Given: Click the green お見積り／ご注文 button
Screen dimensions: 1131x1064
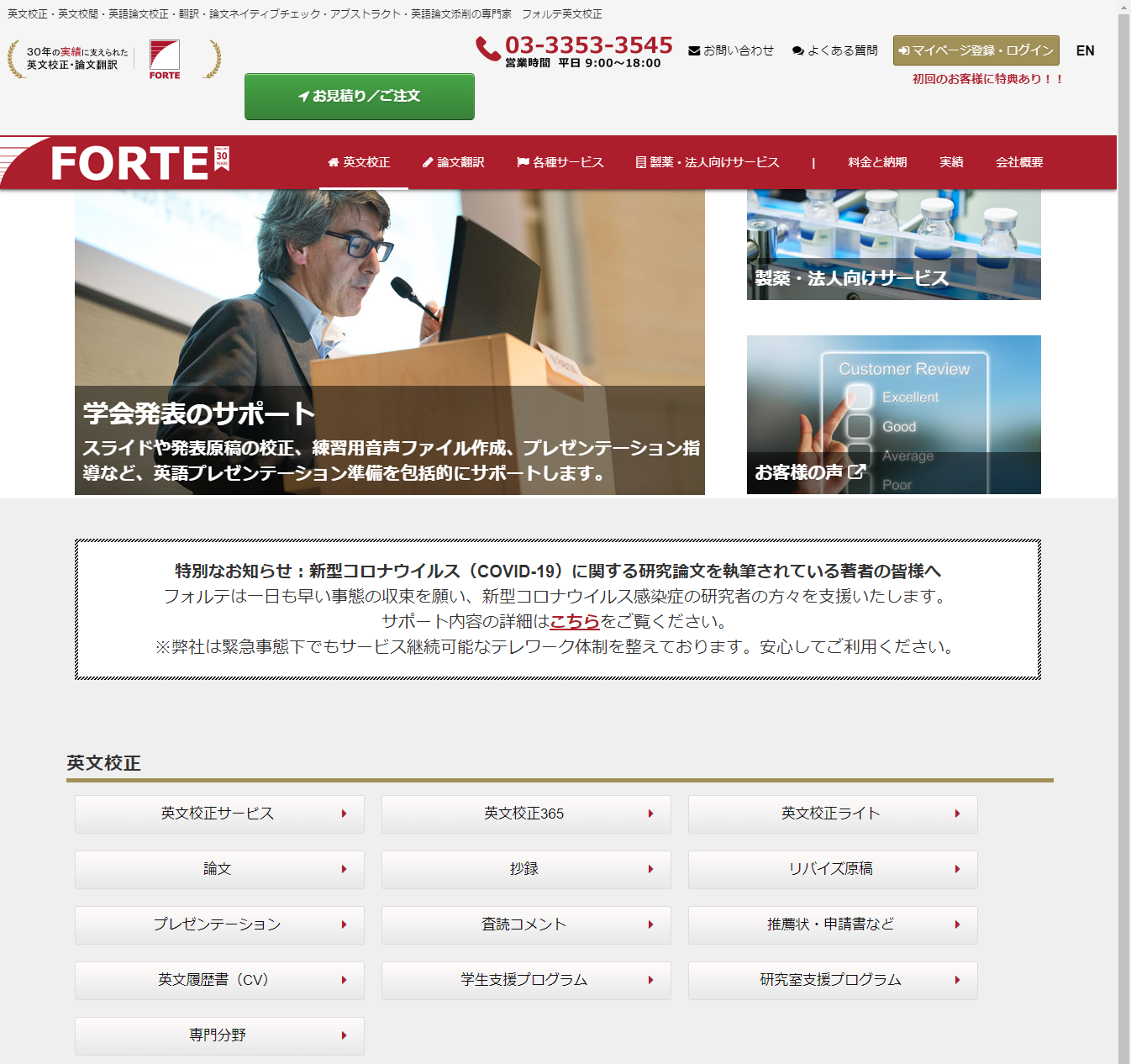Looking at the screenshot, I should (x=360, y=97).
